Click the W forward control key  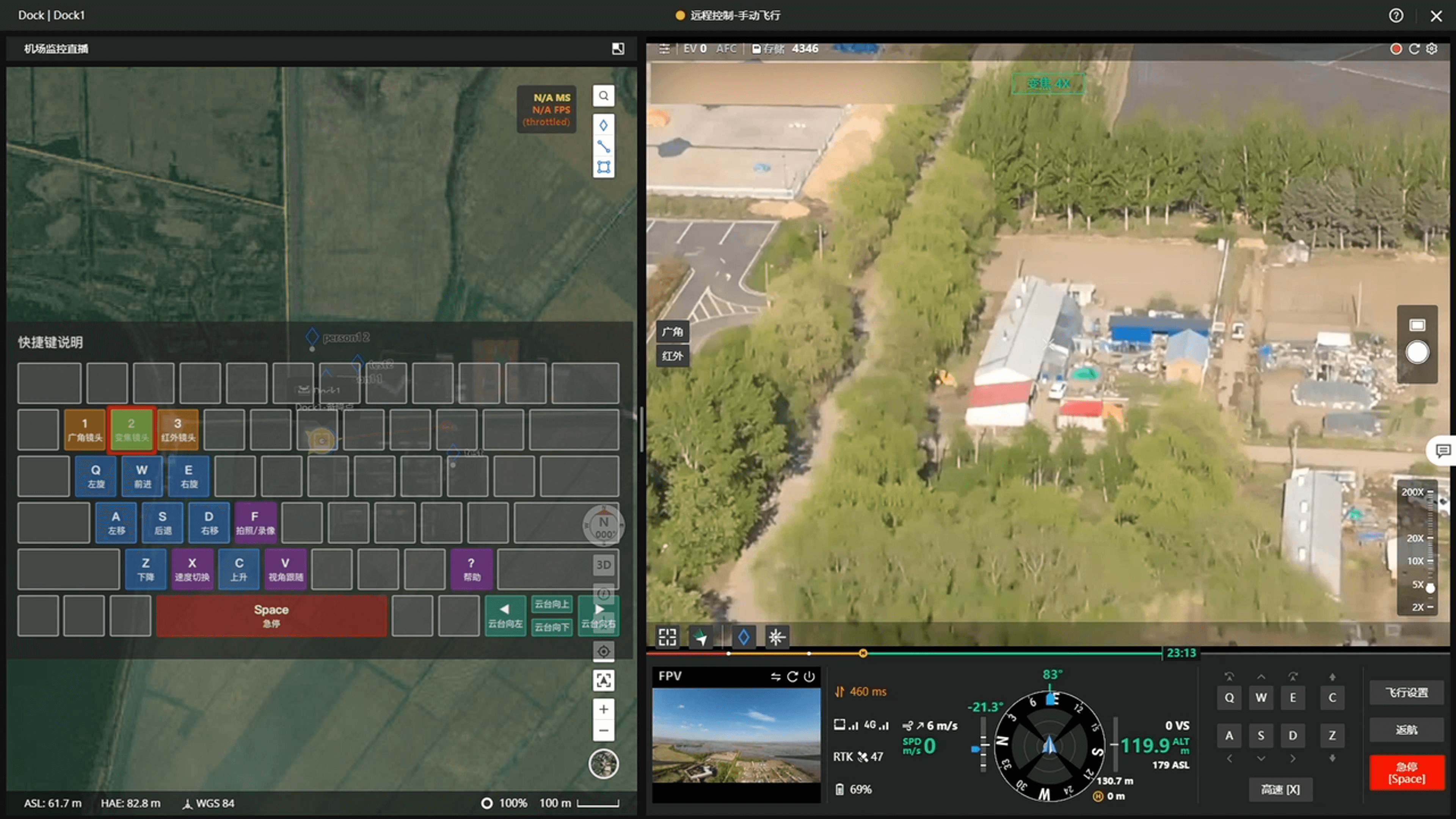pos(1260,698)
